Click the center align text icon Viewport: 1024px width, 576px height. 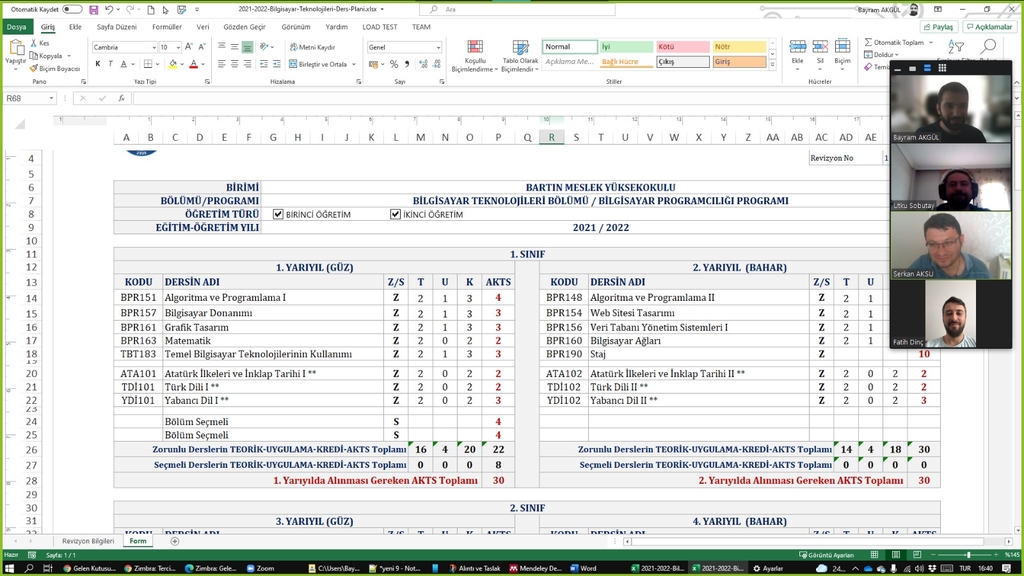[x=235, y=64]
